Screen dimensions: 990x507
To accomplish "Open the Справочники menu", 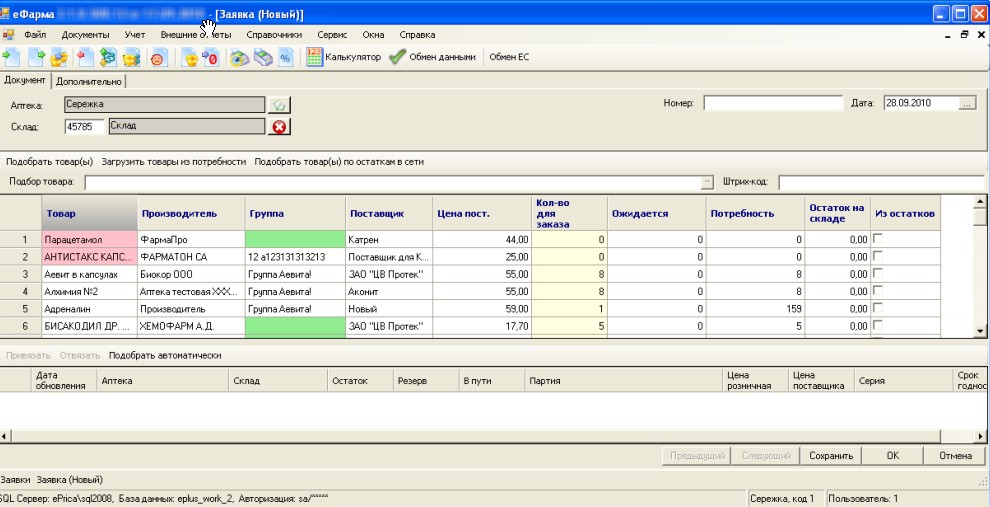I will click(x=273, y=34).
